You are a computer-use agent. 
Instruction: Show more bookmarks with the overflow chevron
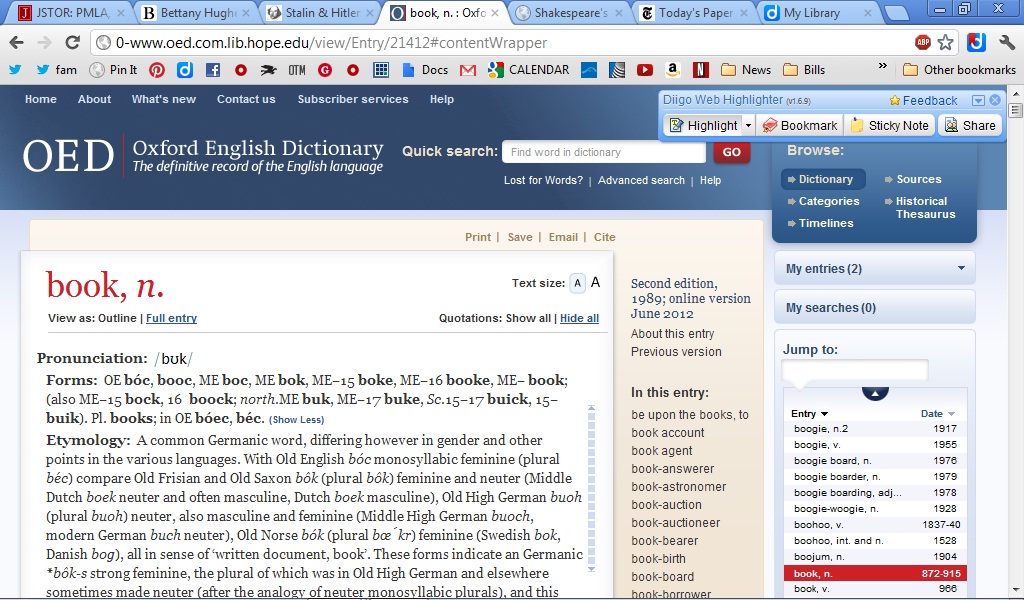click(883, 67)
